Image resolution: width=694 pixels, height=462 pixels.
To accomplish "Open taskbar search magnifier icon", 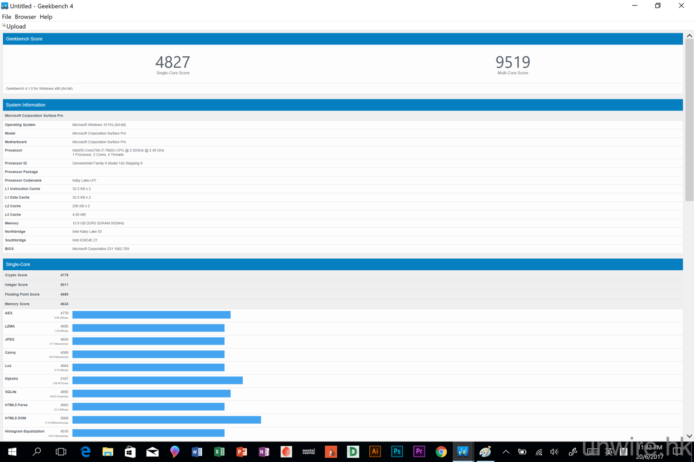I will coord(38,452).
